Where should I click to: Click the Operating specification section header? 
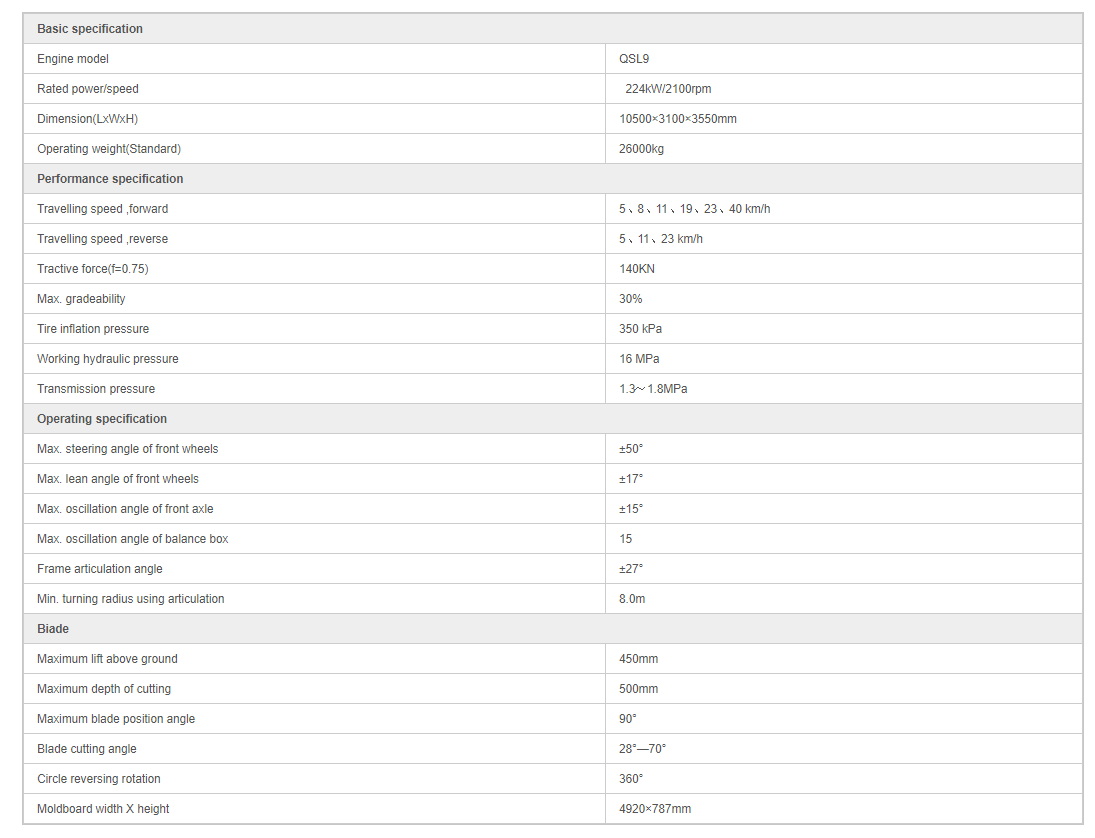pyautogui.click(x=101, y=419)
